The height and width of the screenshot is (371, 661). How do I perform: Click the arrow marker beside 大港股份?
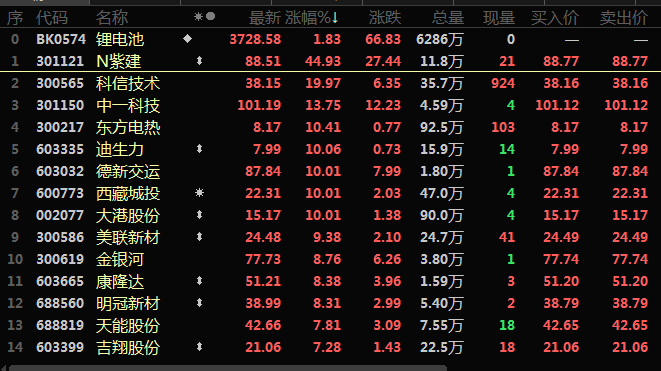pos(199,215)
